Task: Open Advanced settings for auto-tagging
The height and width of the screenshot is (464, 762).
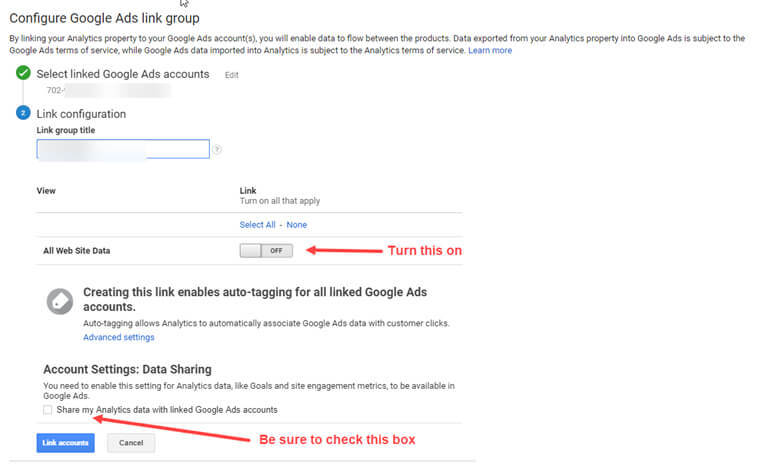Action: pos(118,338)
